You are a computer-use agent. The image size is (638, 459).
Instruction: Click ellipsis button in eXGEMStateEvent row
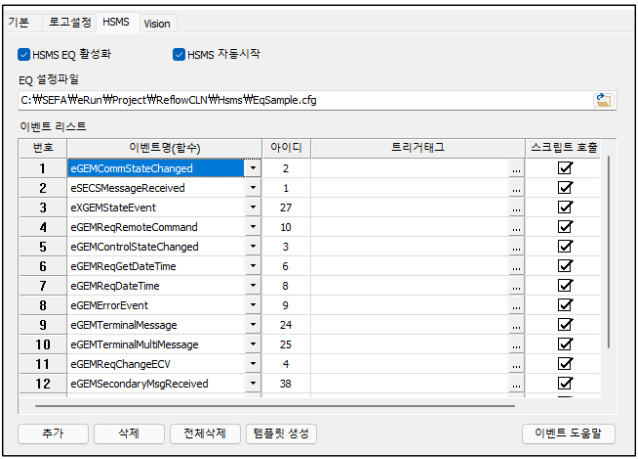(516, 208)
